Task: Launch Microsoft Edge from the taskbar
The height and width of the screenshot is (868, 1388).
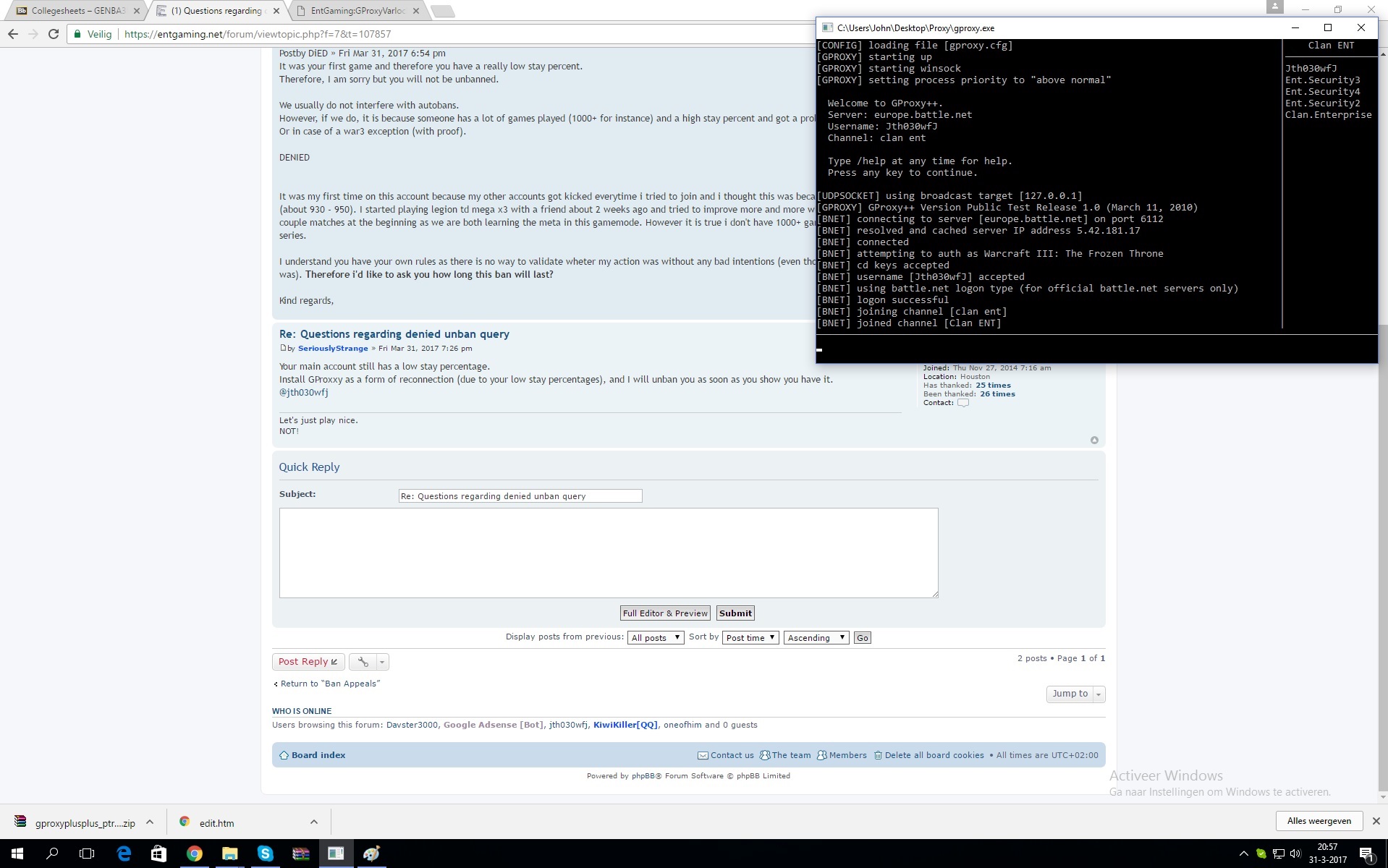Action: coord(124,854)
